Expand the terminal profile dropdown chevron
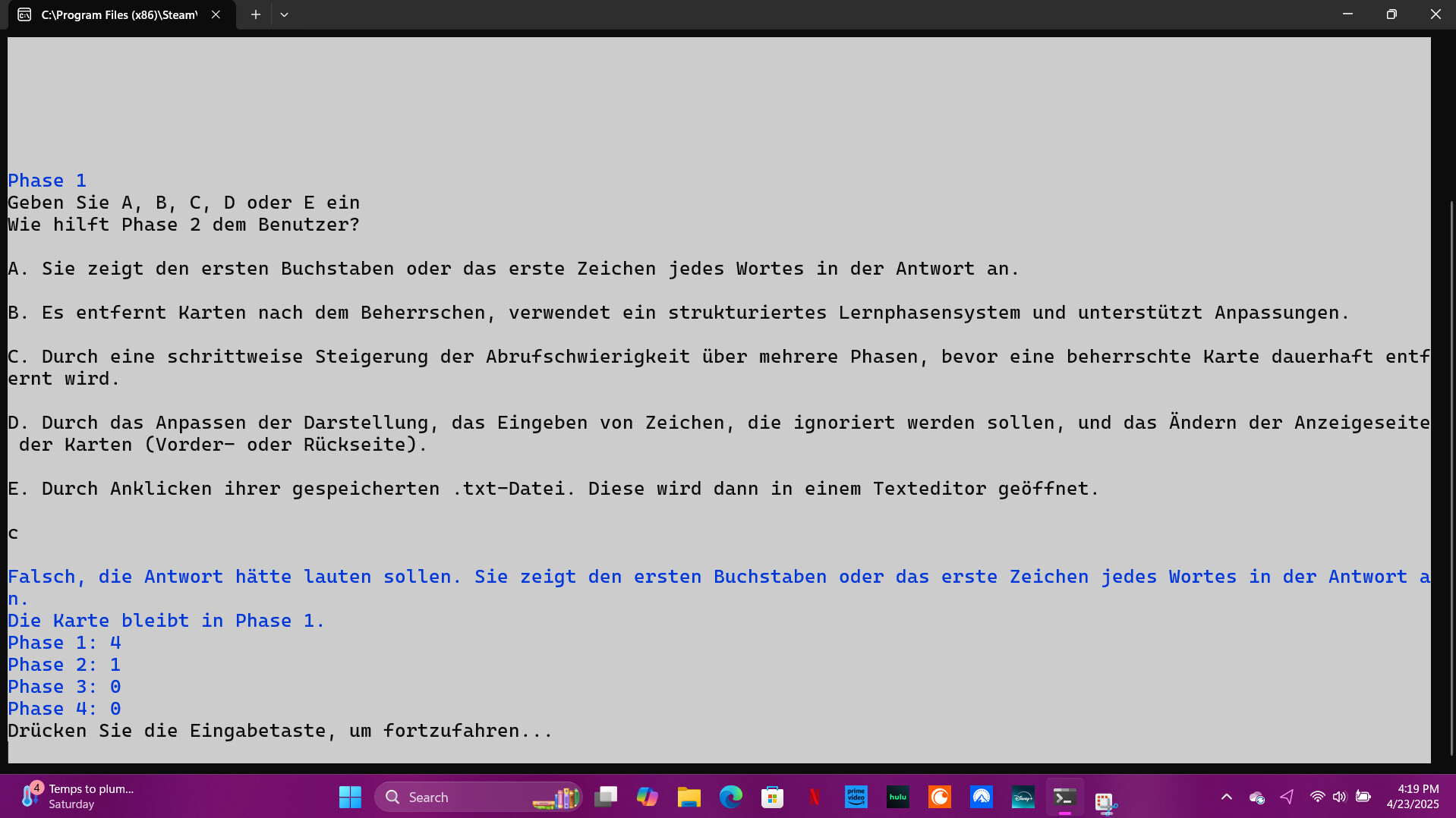1456x818 pixels. (x=284, y=14)
